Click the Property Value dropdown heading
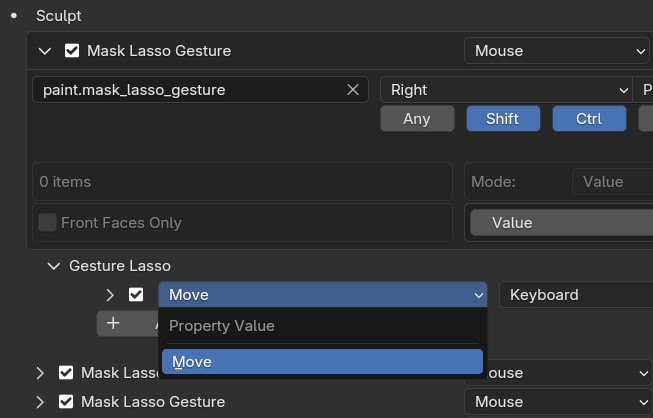Image resolution: width=653 pixels, height=418 pixels. click(x=222, y=326)
